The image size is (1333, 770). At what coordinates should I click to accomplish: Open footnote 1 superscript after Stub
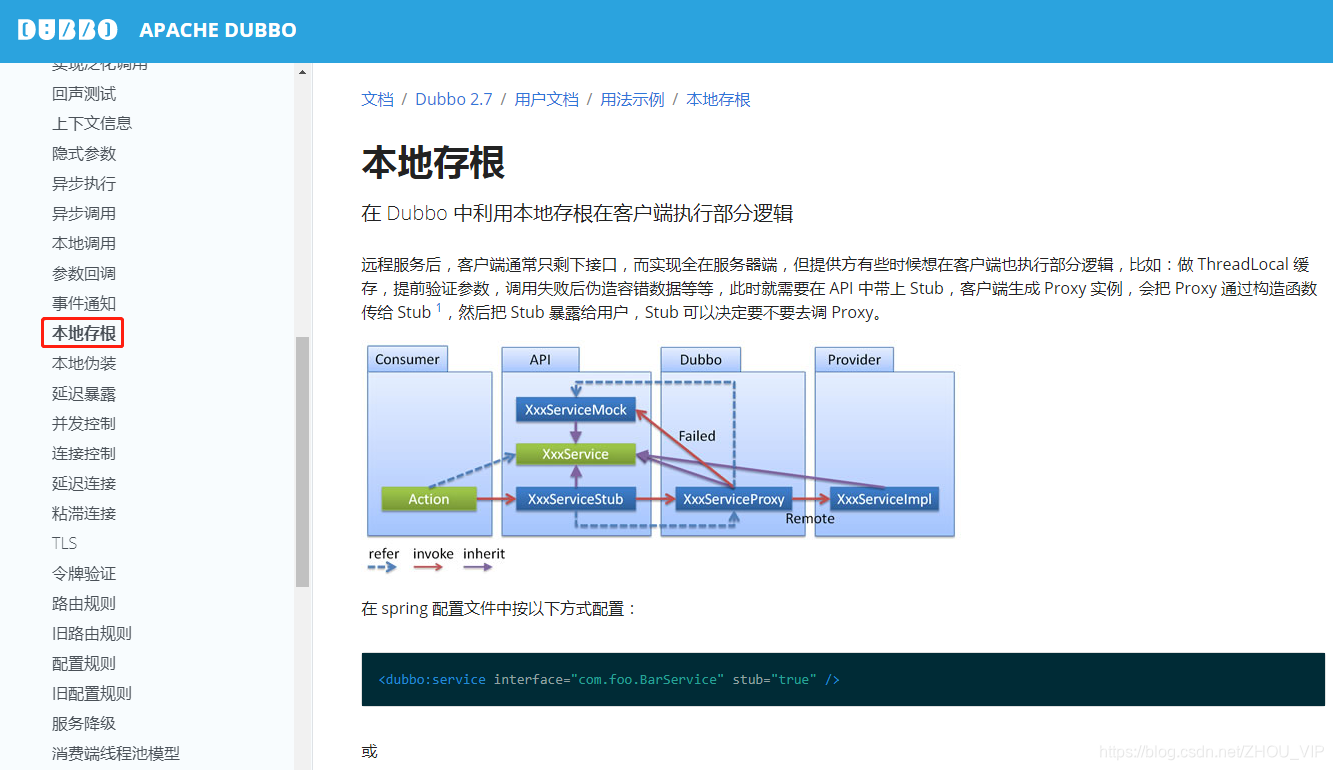click(438, 307)
